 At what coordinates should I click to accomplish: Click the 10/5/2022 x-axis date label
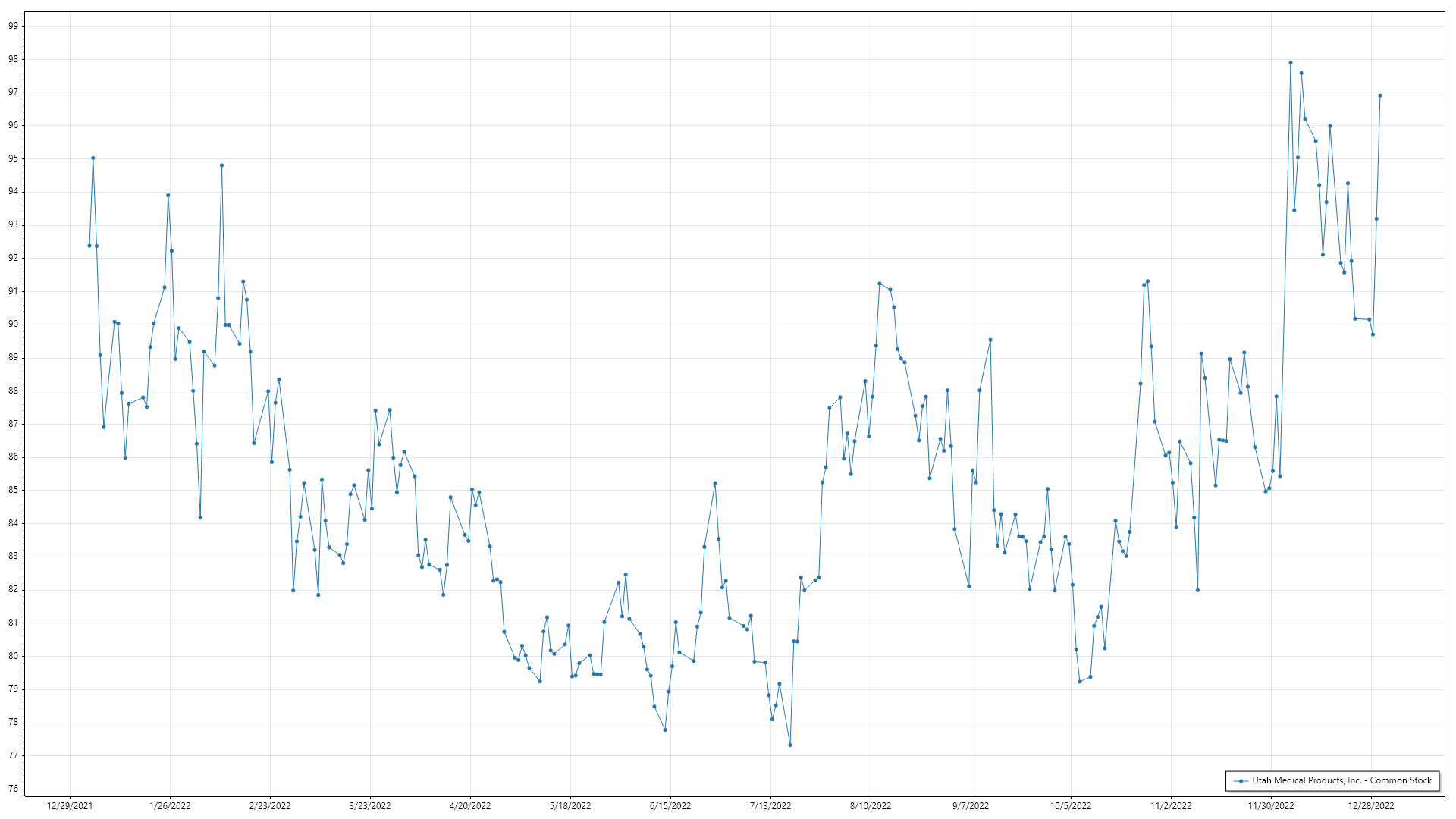tap(1071, 806)
